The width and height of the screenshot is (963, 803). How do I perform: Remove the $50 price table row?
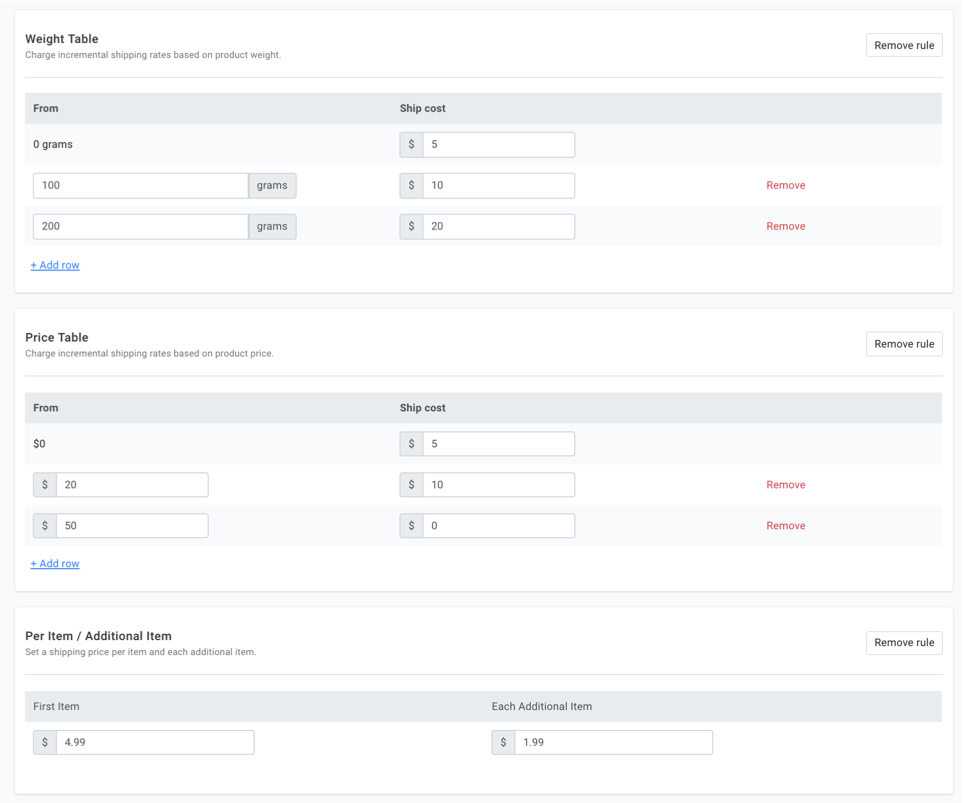pos(786,526)
